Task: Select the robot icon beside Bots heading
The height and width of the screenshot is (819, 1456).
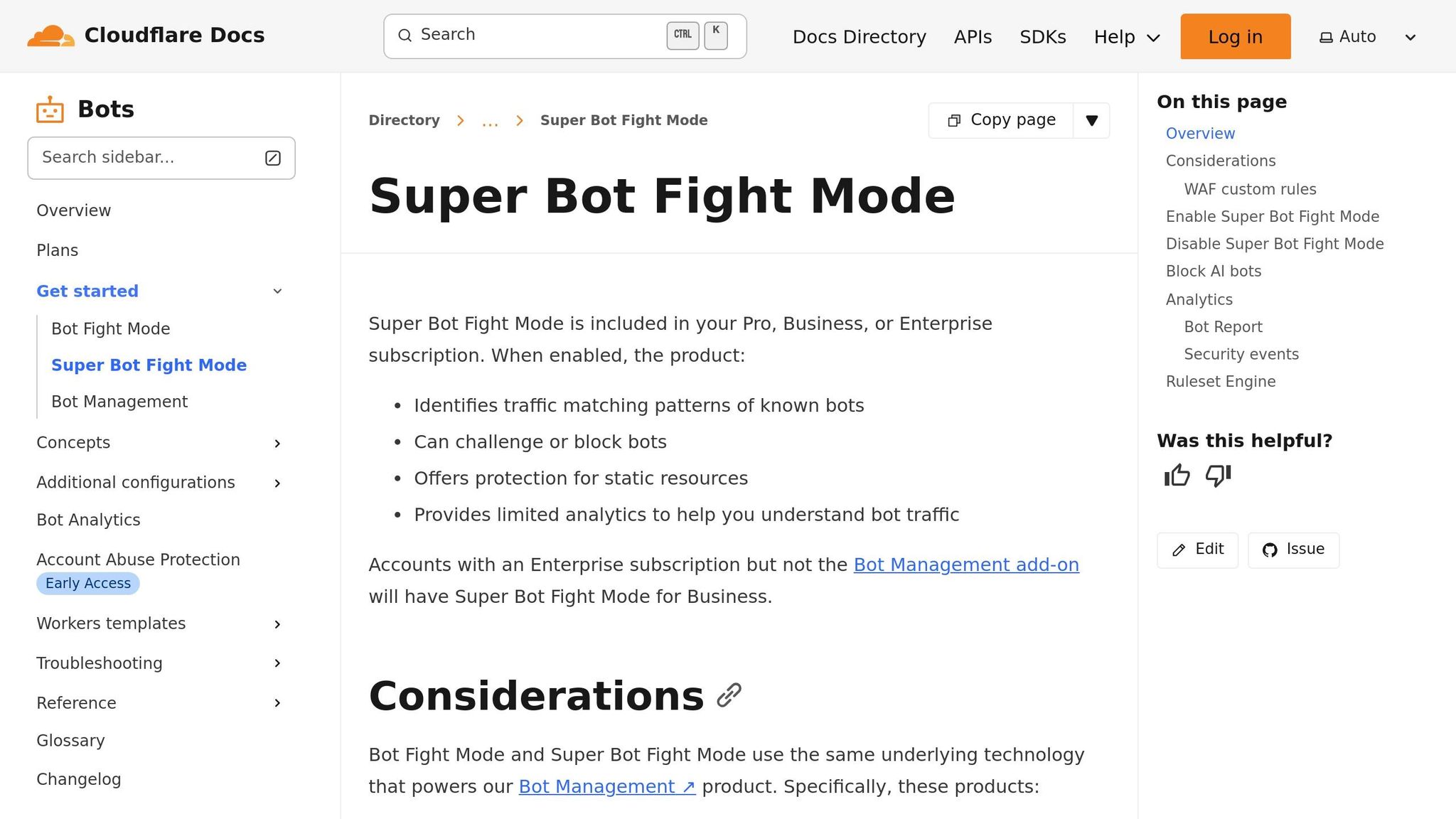Action: pyautogui.click(x=50, y=109)
